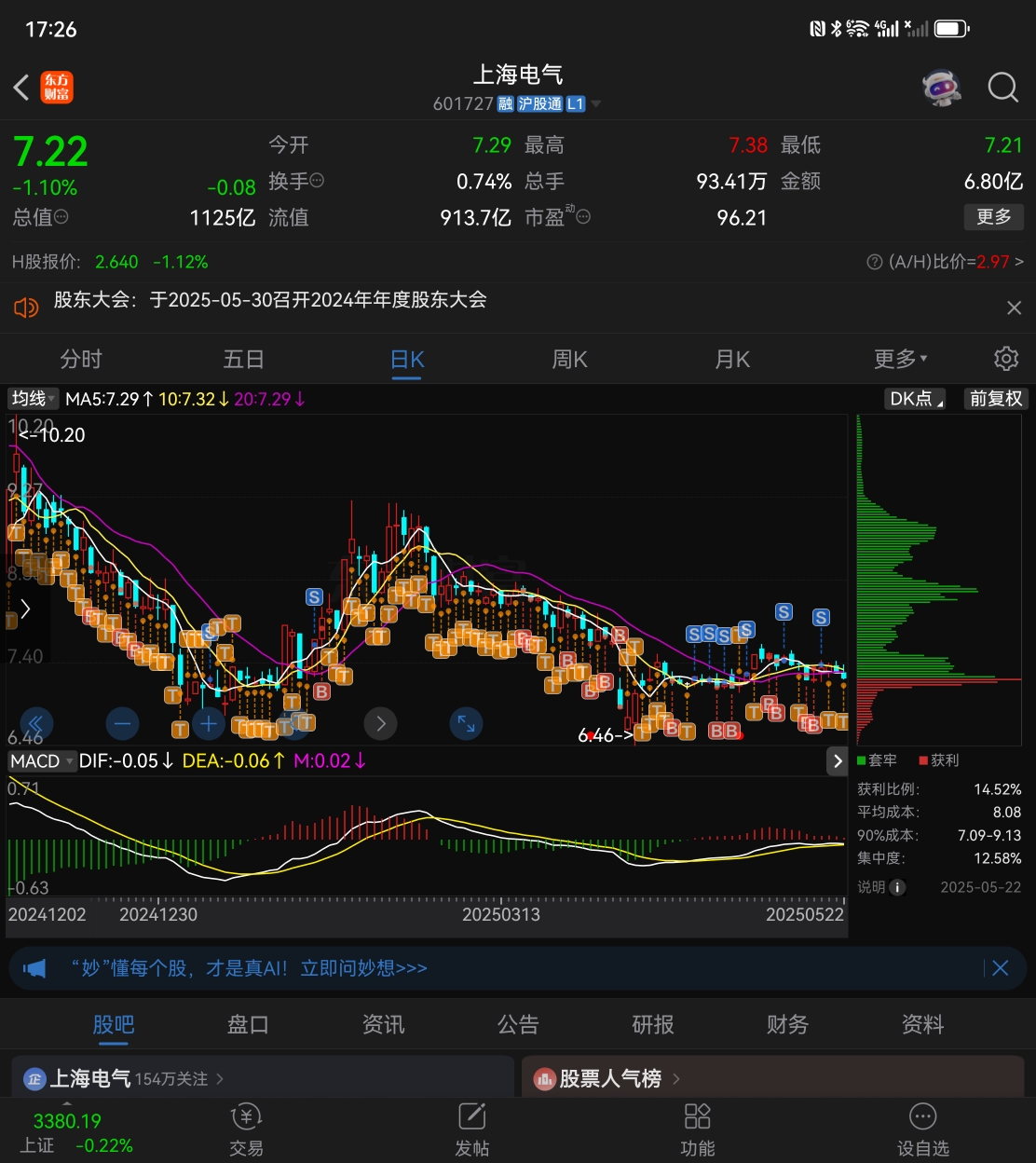Tap the MACD panel right arrow
The image size is (1036, 1163).
pyautogui.click(x=838, y=761)
